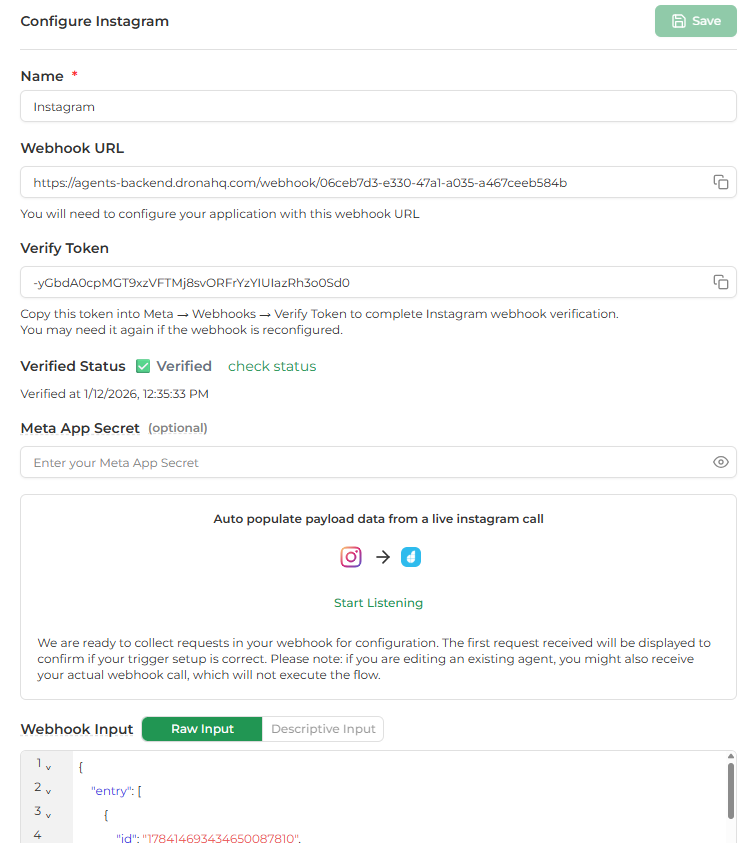Switch to the Descriptive Input tab

pos(322,729)
